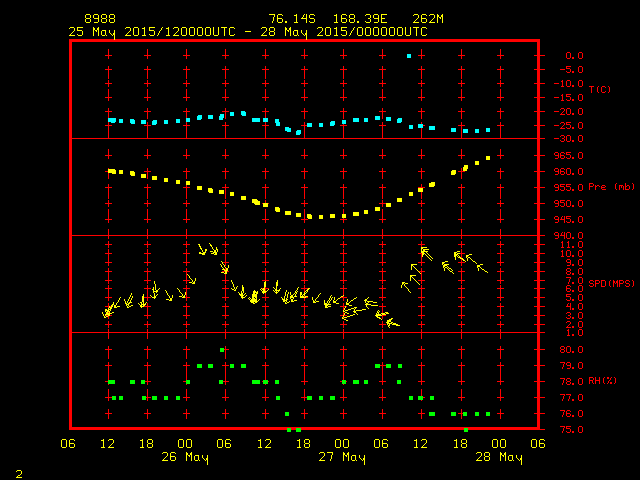The image size is (640, 480).
Task: Select the wind speed tick "1.0"
Action: tap(574, 333)
